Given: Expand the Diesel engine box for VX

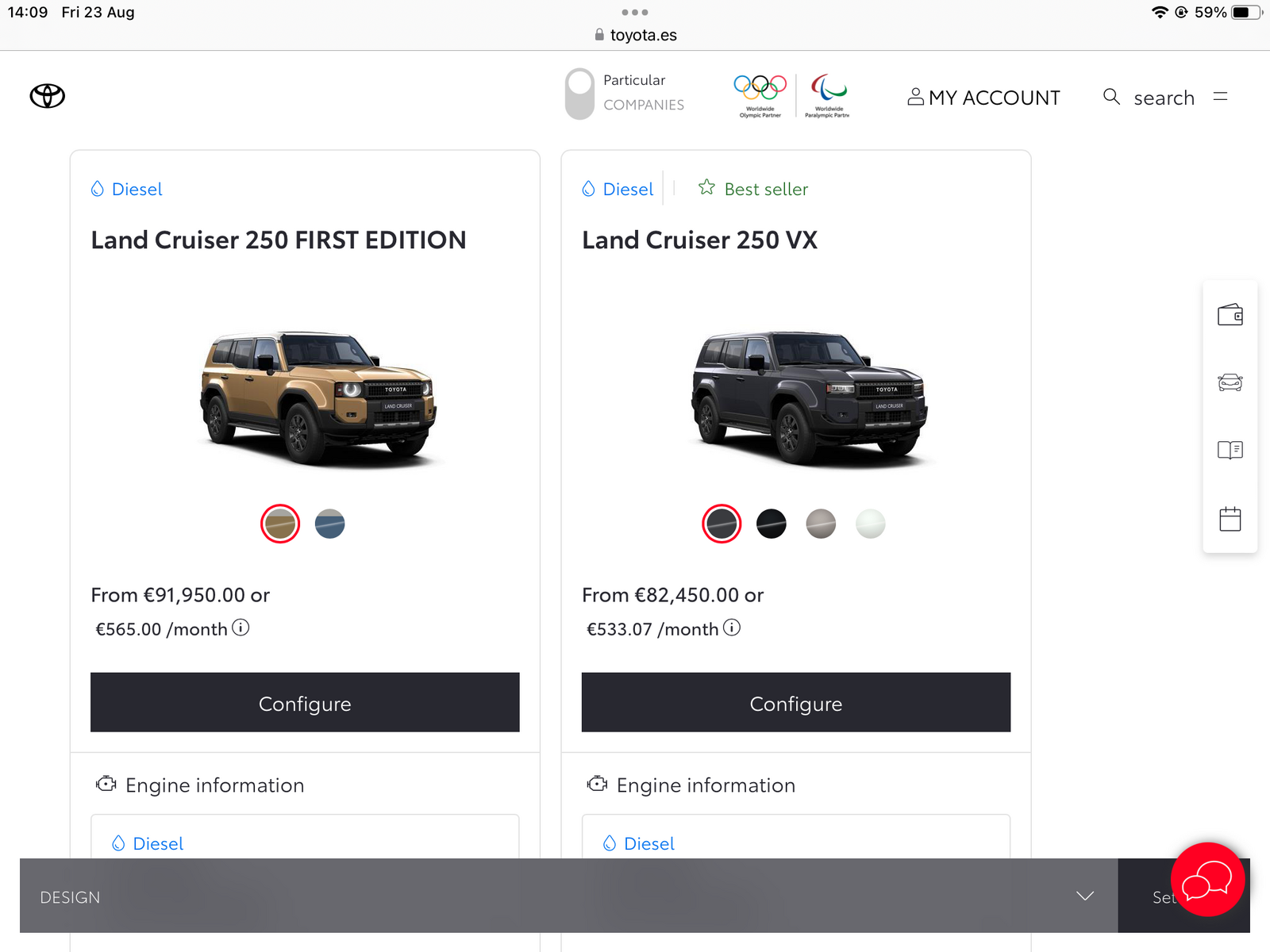Looking at the screenshot, I should point(795,843).
